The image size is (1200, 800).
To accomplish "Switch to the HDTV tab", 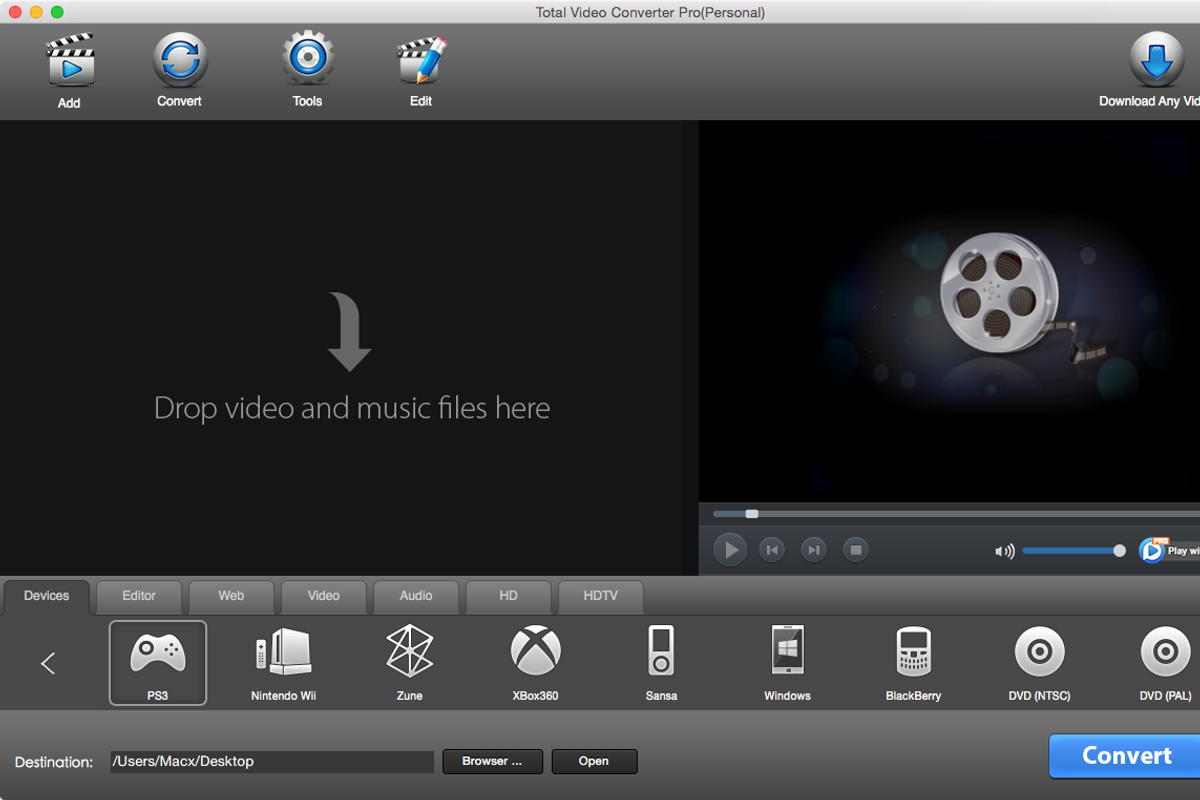I will (601, 596).
